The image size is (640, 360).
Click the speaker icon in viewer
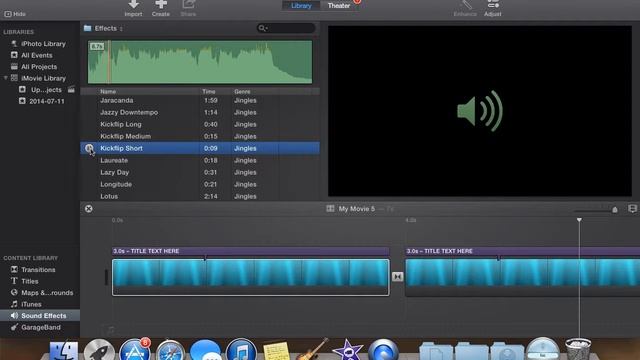pyautogui.click(x=480, y=111)
